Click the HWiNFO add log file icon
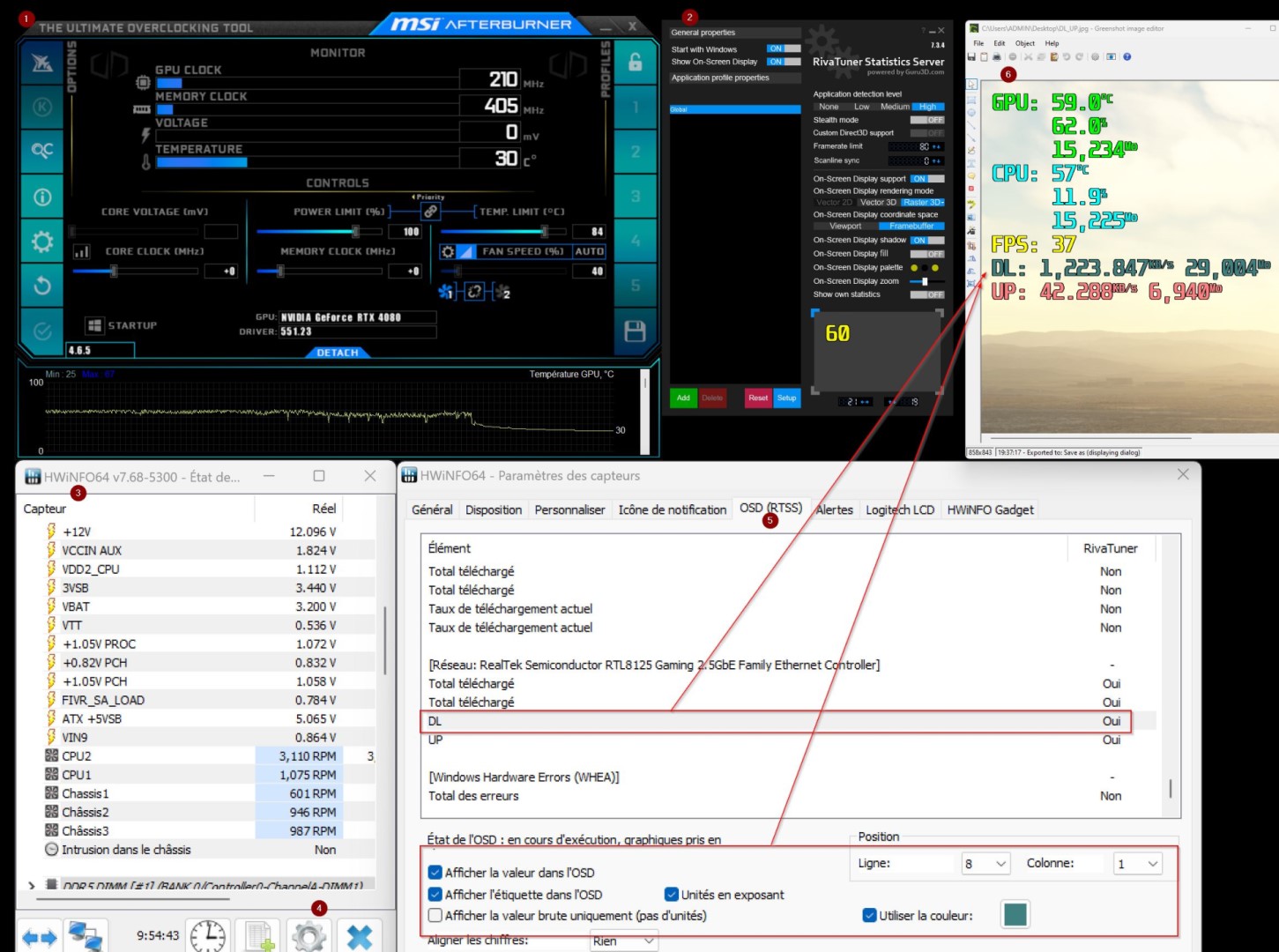The width and height of the screenshot is (1279, 952). pyautogui.click(x=259, y=935)
